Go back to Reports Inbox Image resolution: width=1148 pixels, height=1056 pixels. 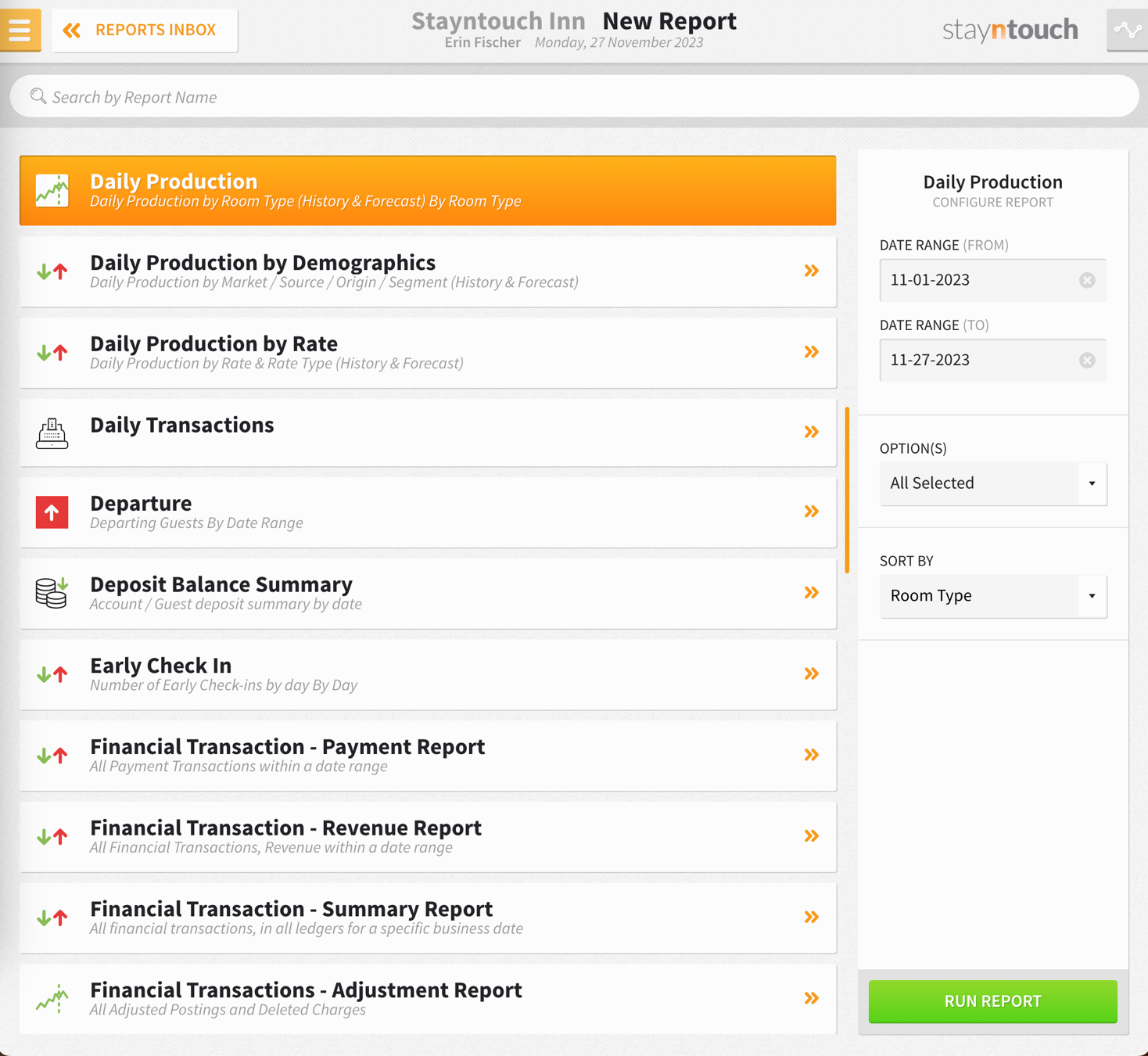click(x=145, y=30)
